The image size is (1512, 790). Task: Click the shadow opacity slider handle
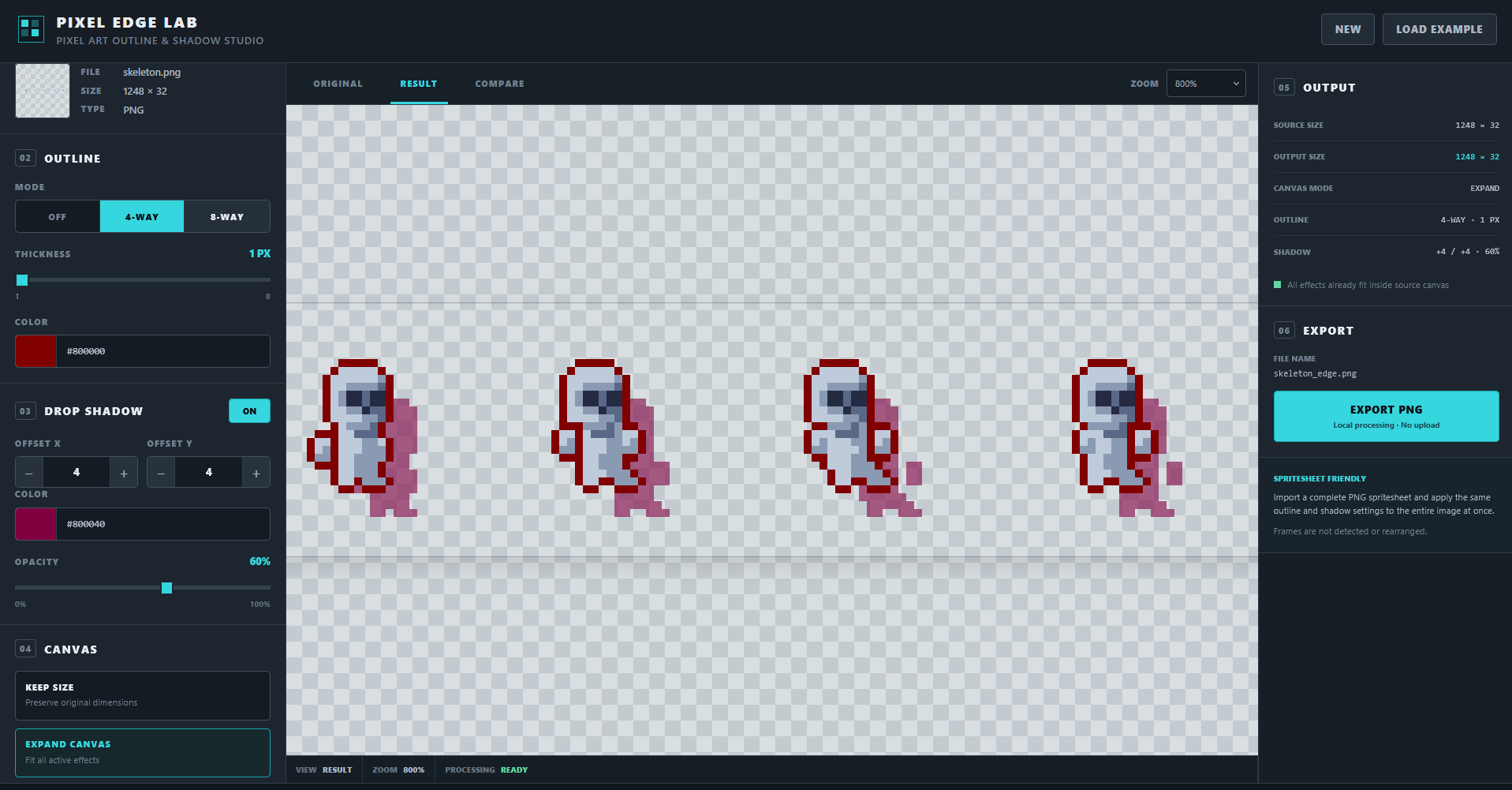pos(166,588)
